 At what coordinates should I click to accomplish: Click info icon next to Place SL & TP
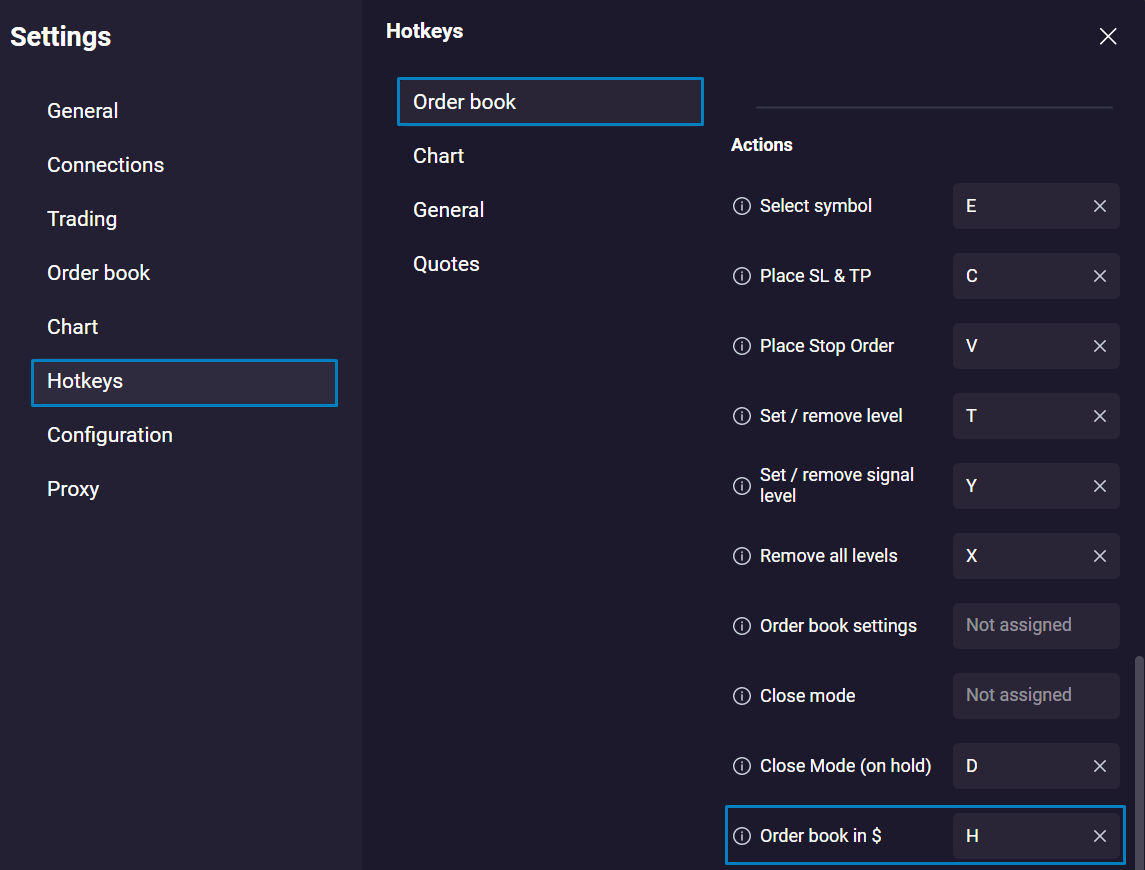(741, 276)
